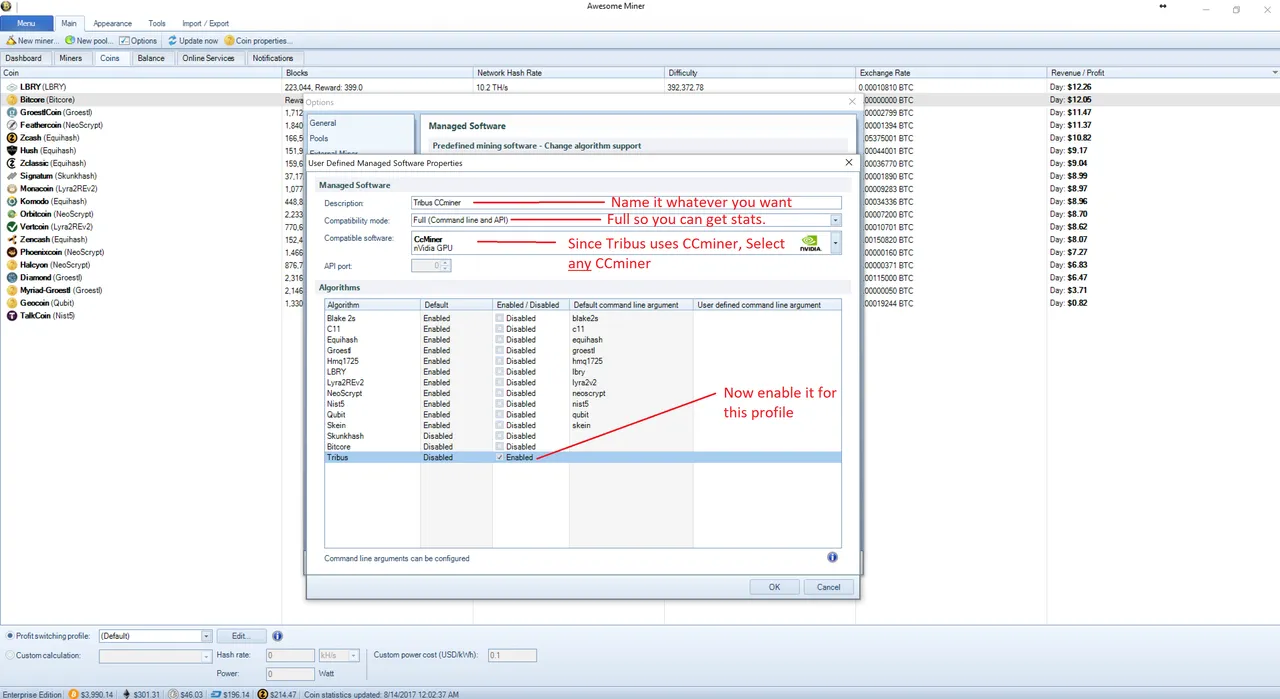Screen dimensions: 1280x699
Task: Toggle the NeoScrypt Disabled checkbox
Action: pos(500,393)
